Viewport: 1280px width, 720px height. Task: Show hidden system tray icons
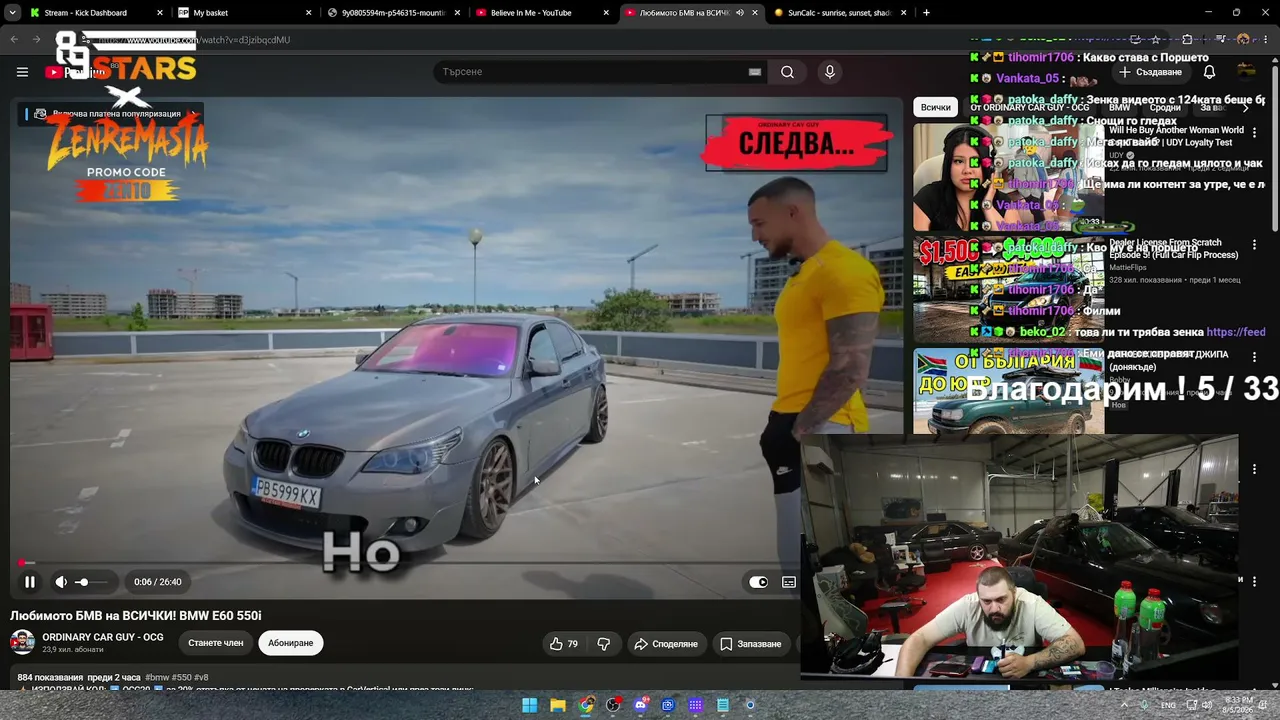coord(1124,705)
